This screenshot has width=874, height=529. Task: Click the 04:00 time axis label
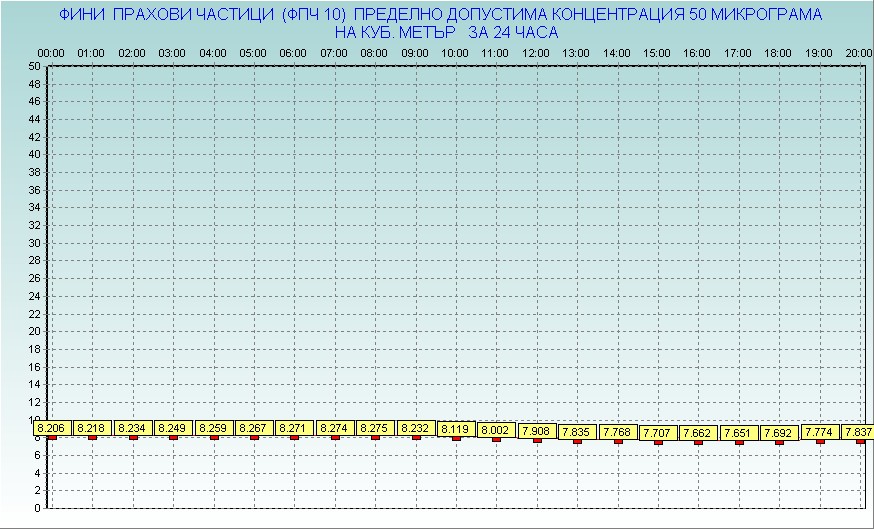coord(213,54)
